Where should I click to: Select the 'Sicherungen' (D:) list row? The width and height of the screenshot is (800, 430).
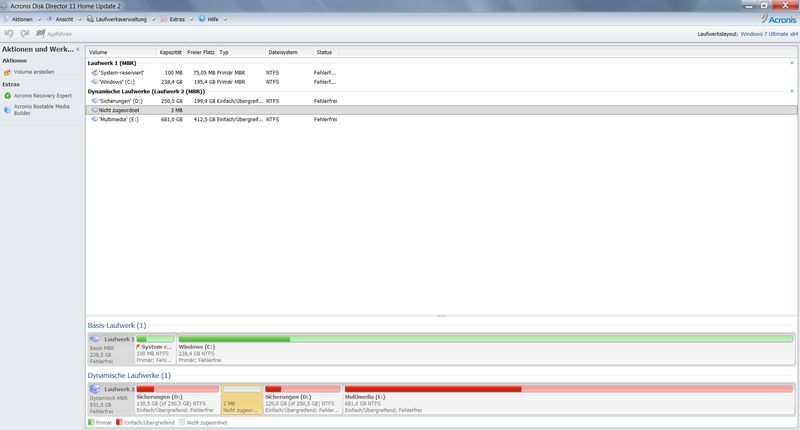click(441, 101)
